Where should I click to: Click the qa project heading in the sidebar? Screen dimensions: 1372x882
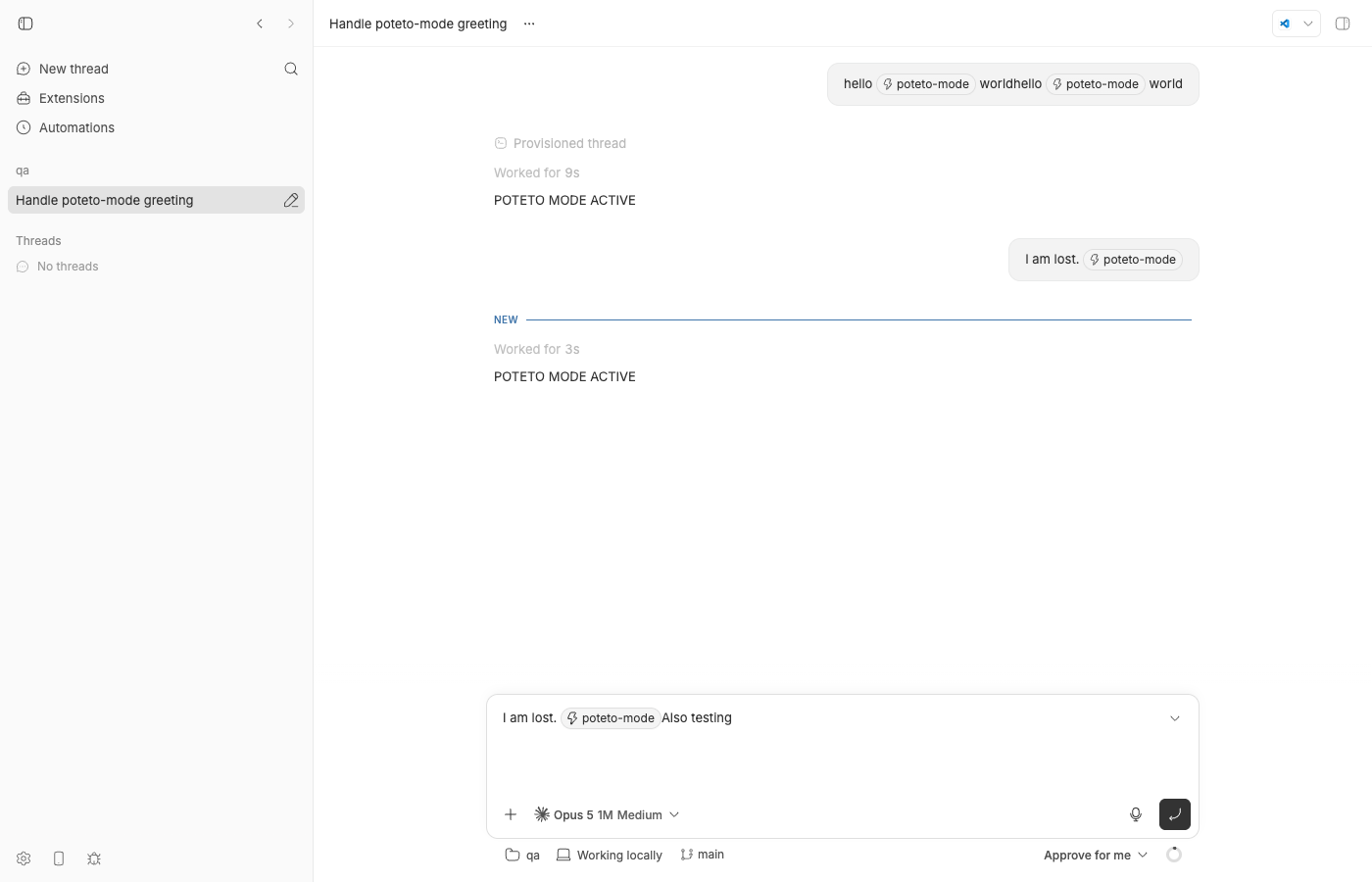pyautogui.click(x=23, y=171)
